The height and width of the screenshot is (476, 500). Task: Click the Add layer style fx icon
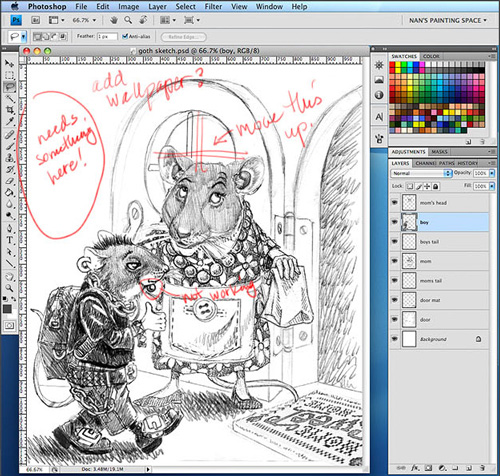pyautogui.click(x=415, y=468)
